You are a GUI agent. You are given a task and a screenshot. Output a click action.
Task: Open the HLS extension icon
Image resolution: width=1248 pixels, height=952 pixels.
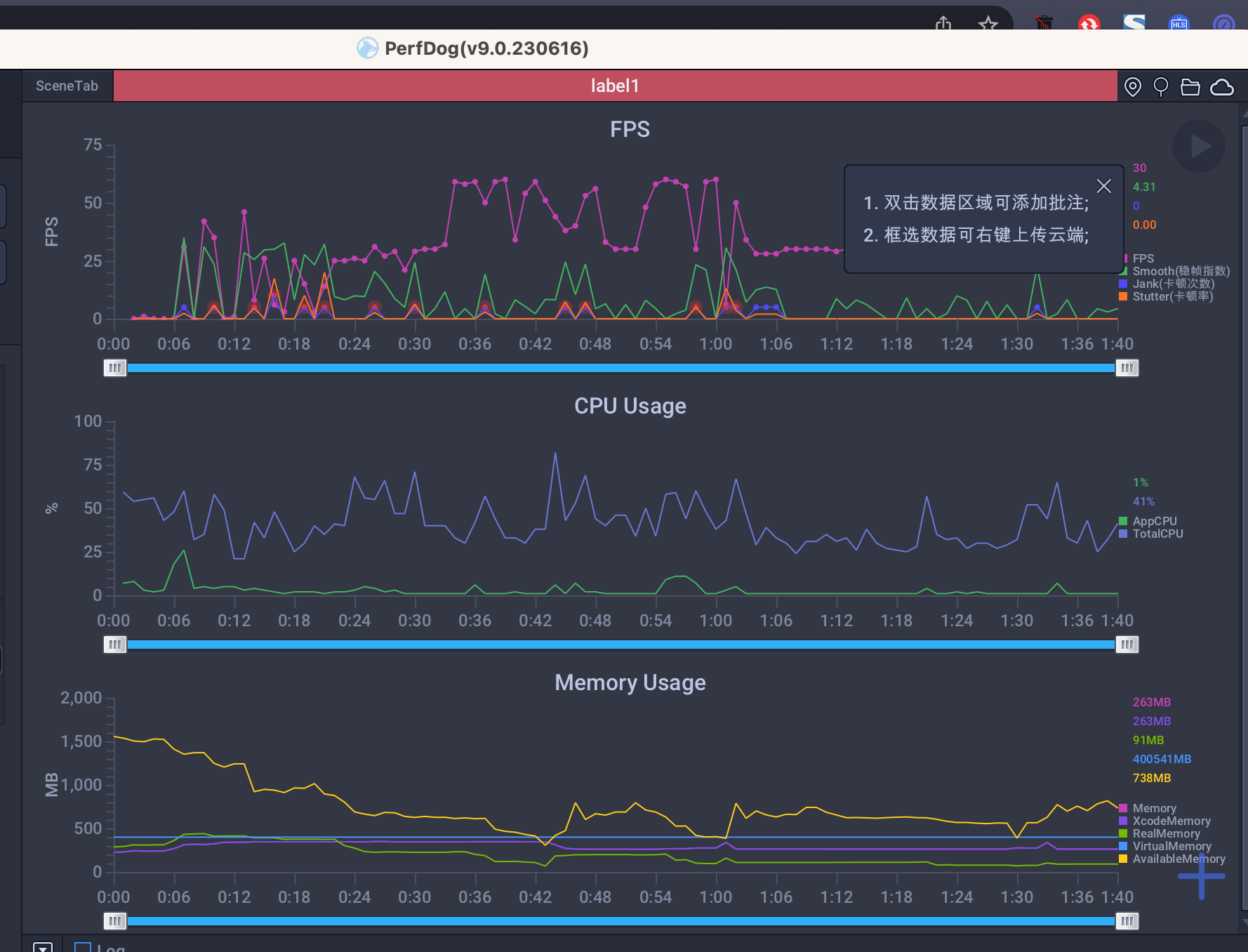point(1179,23)
